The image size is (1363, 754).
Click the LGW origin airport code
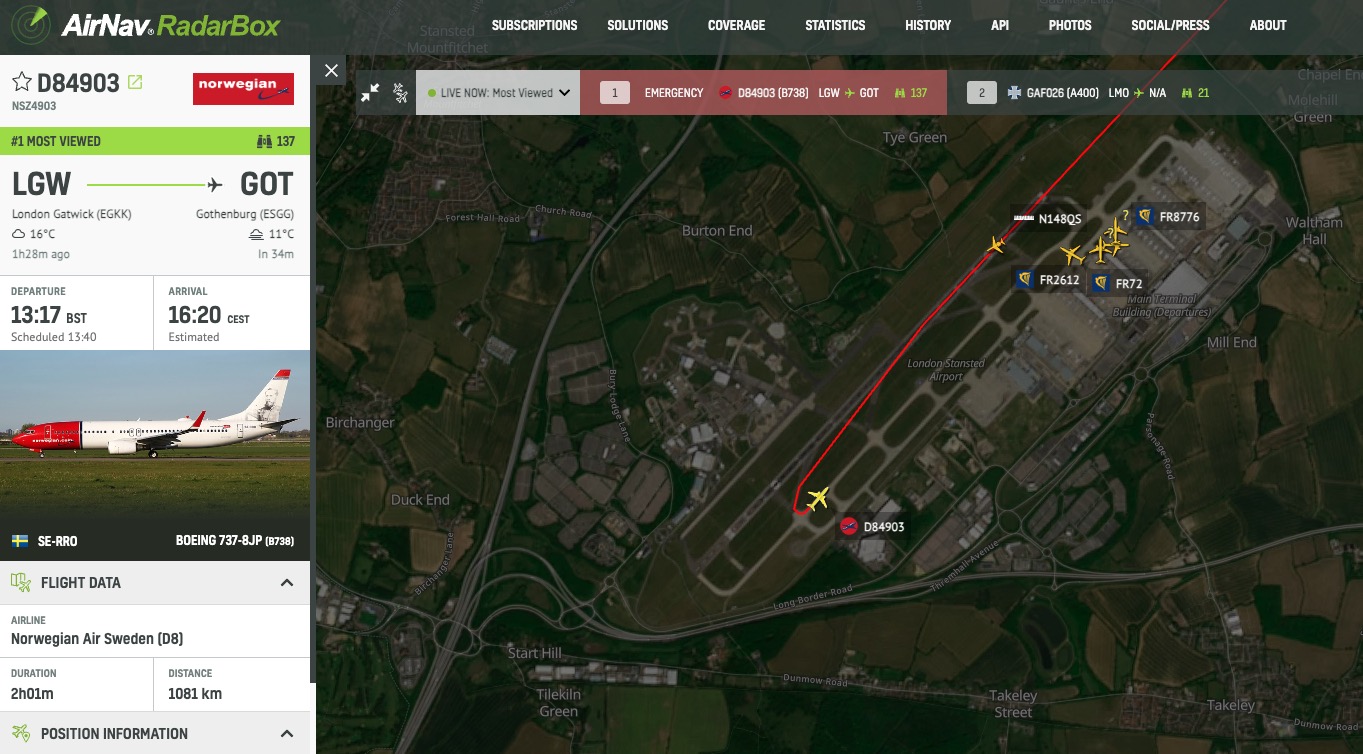42,184
